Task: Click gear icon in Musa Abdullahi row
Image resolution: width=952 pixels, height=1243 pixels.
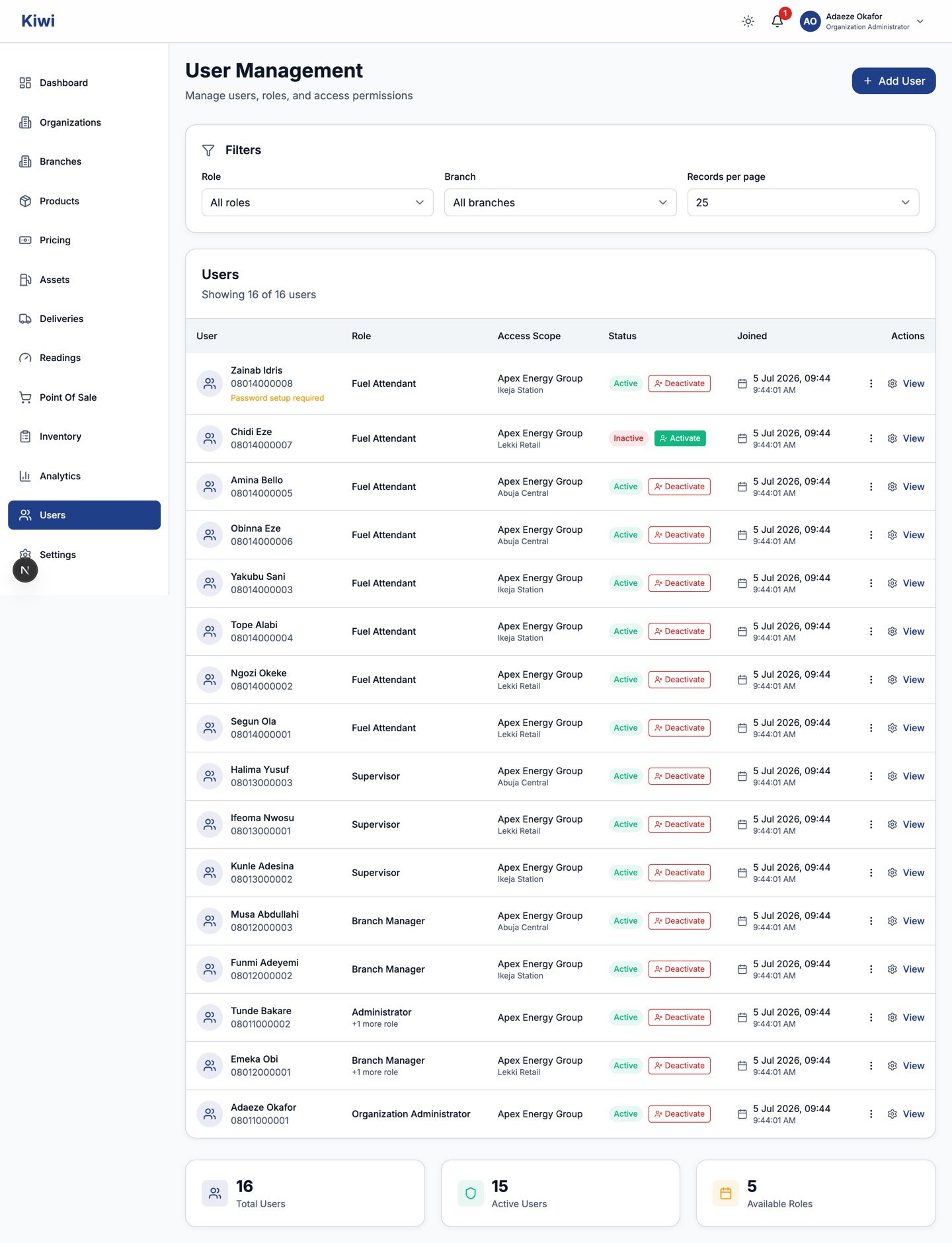Action: click(892, 921)
